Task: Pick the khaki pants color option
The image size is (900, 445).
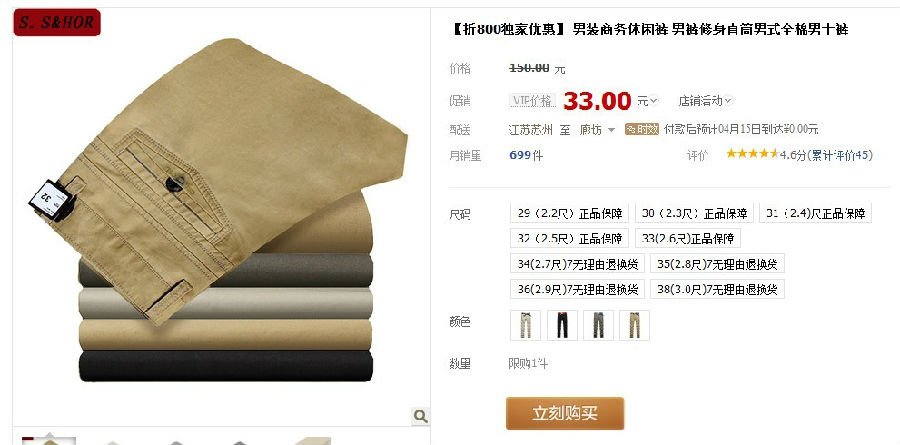Action: point(634,325)
